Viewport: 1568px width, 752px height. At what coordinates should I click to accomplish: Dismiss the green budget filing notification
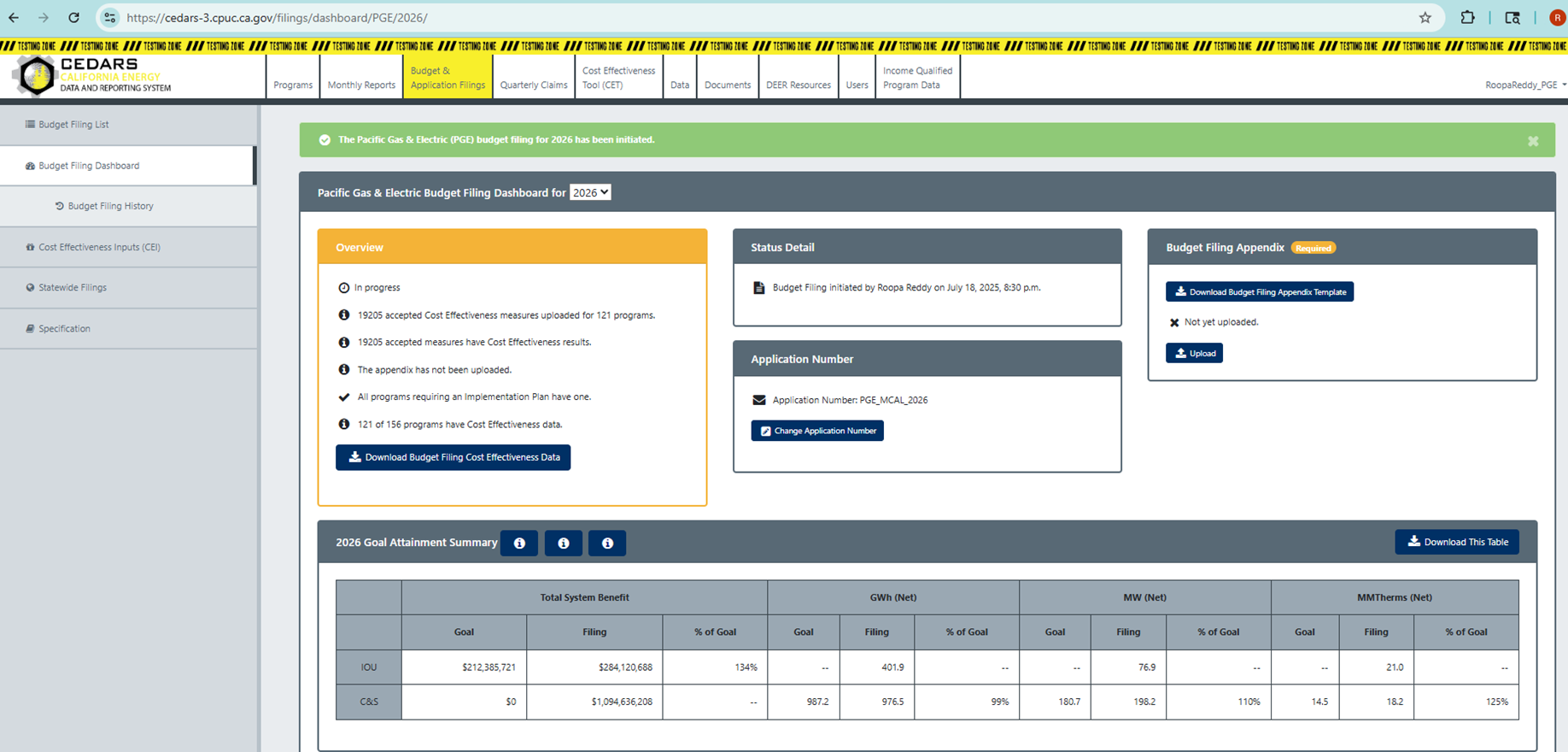1533,141
